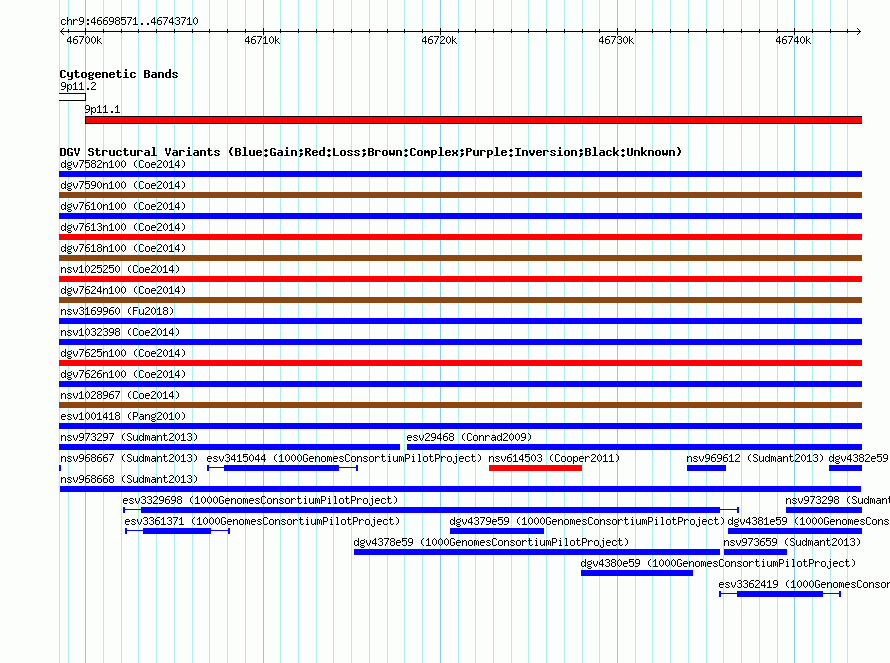The width and height of the screenshot is (890, 663).
Task: Open variant nsv968668 (Sudmant2013) label
Action: [x=129, y=479]
